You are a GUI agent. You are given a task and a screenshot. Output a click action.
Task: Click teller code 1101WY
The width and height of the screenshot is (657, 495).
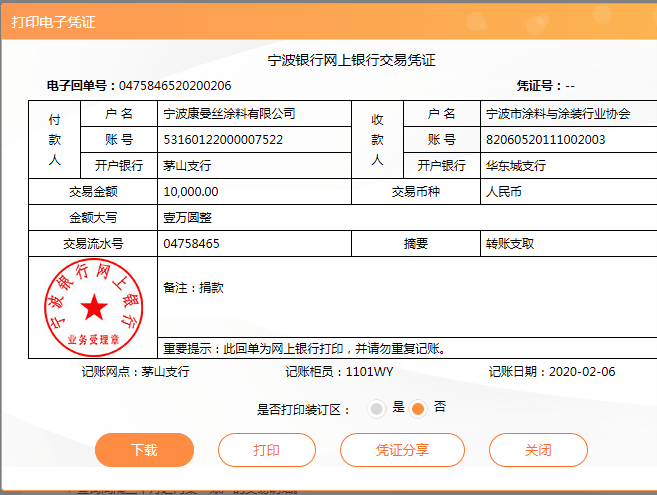[x=369, y=371]
